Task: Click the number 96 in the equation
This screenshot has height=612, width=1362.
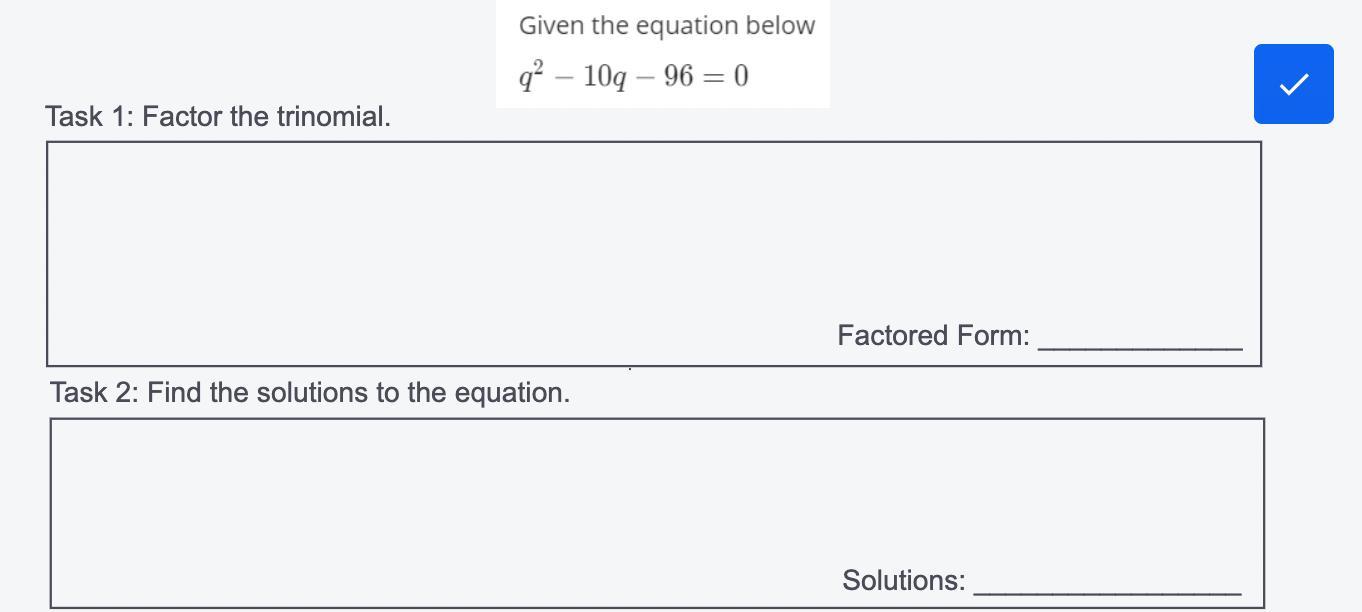Action: click(x=678, y=76)
